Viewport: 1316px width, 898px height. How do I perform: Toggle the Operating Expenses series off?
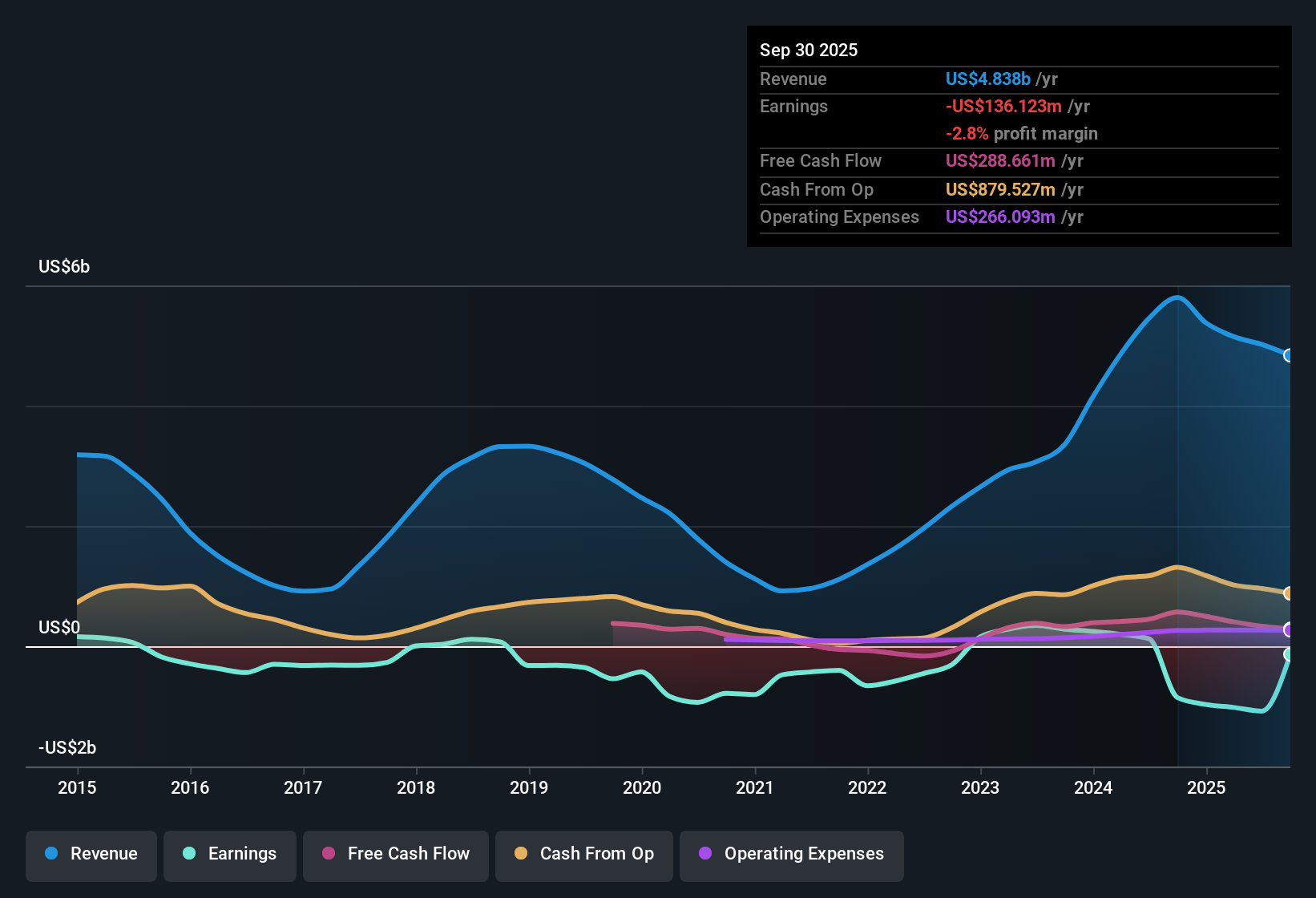tap(791, 854)
